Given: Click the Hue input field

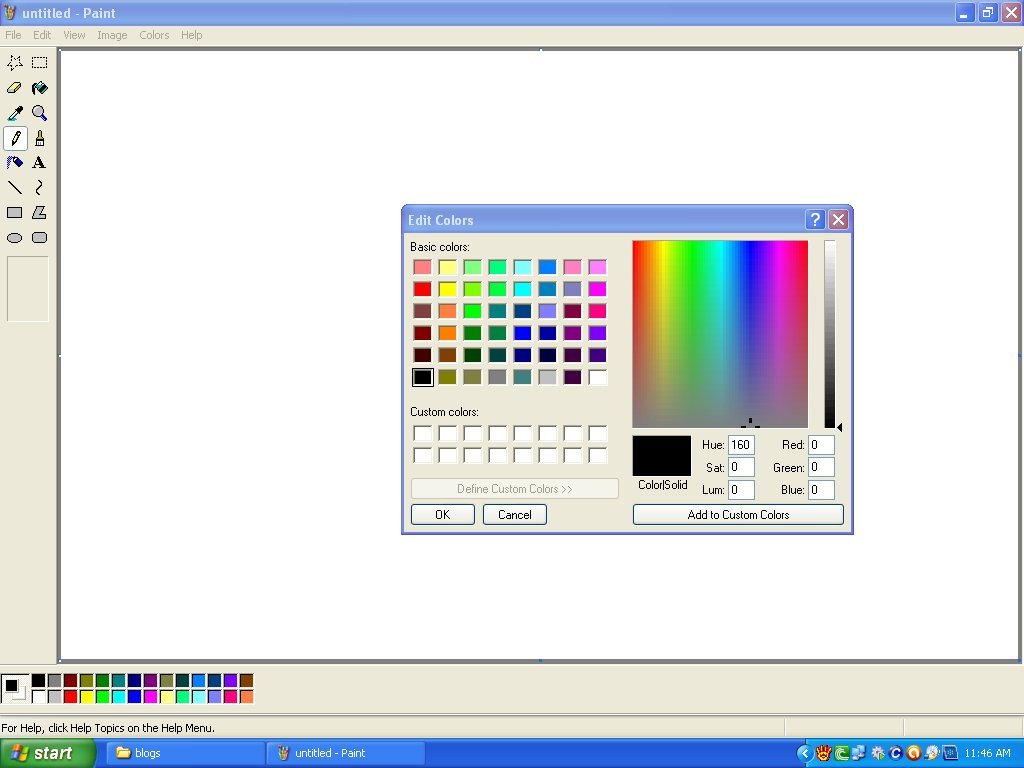Looking at the screenshot, I should click(x=741, y=445).
